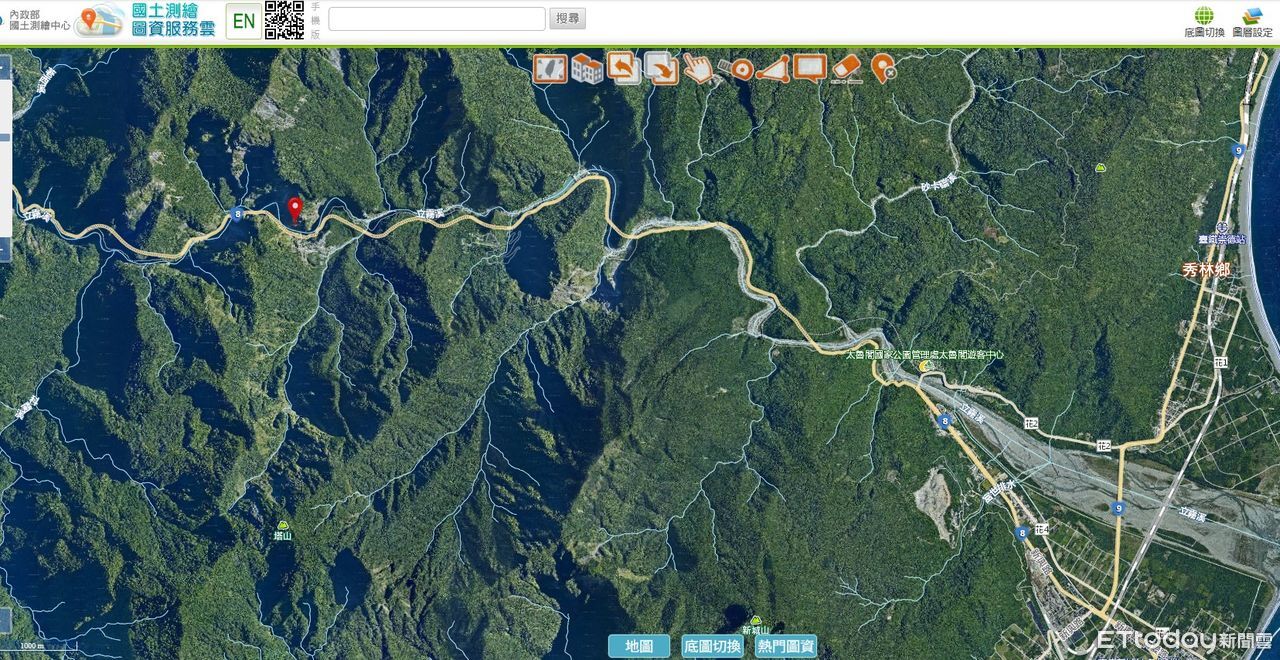Screen dimensions: 1280x660
Task: Open 圖層設定 layer settings at top right
Action: pyautogui.click(x=1252, y=21)
